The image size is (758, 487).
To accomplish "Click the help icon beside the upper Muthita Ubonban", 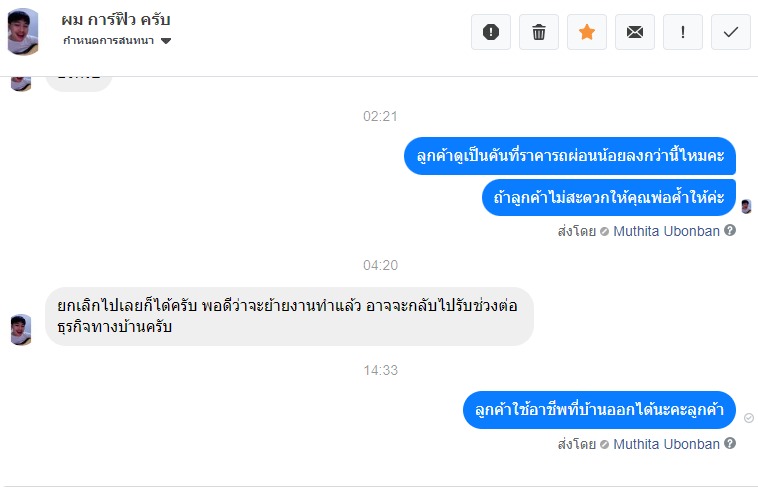I will point(730,231).
